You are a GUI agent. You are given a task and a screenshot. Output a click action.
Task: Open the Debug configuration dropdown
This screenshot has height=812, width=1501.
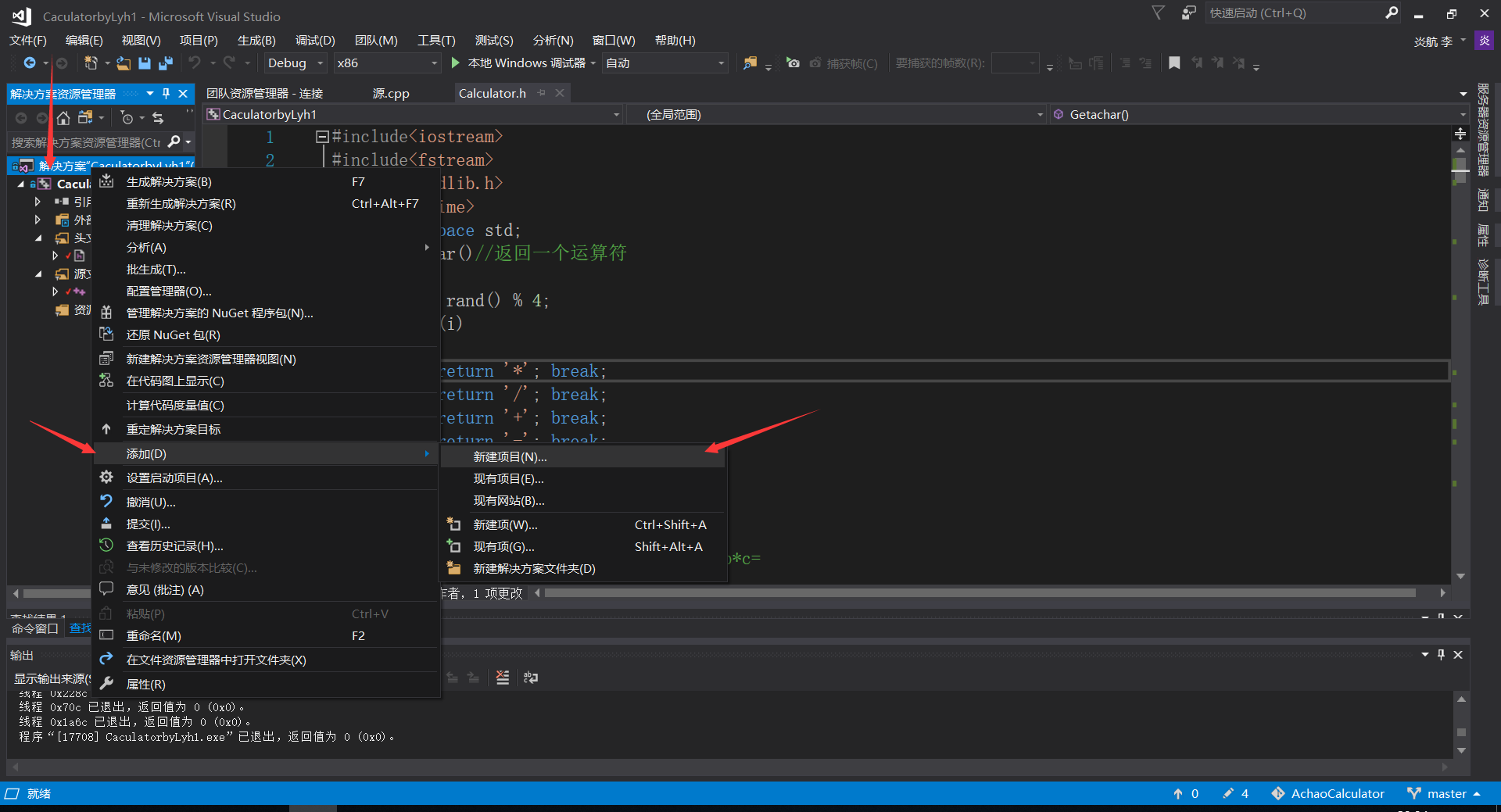(296, 63)
